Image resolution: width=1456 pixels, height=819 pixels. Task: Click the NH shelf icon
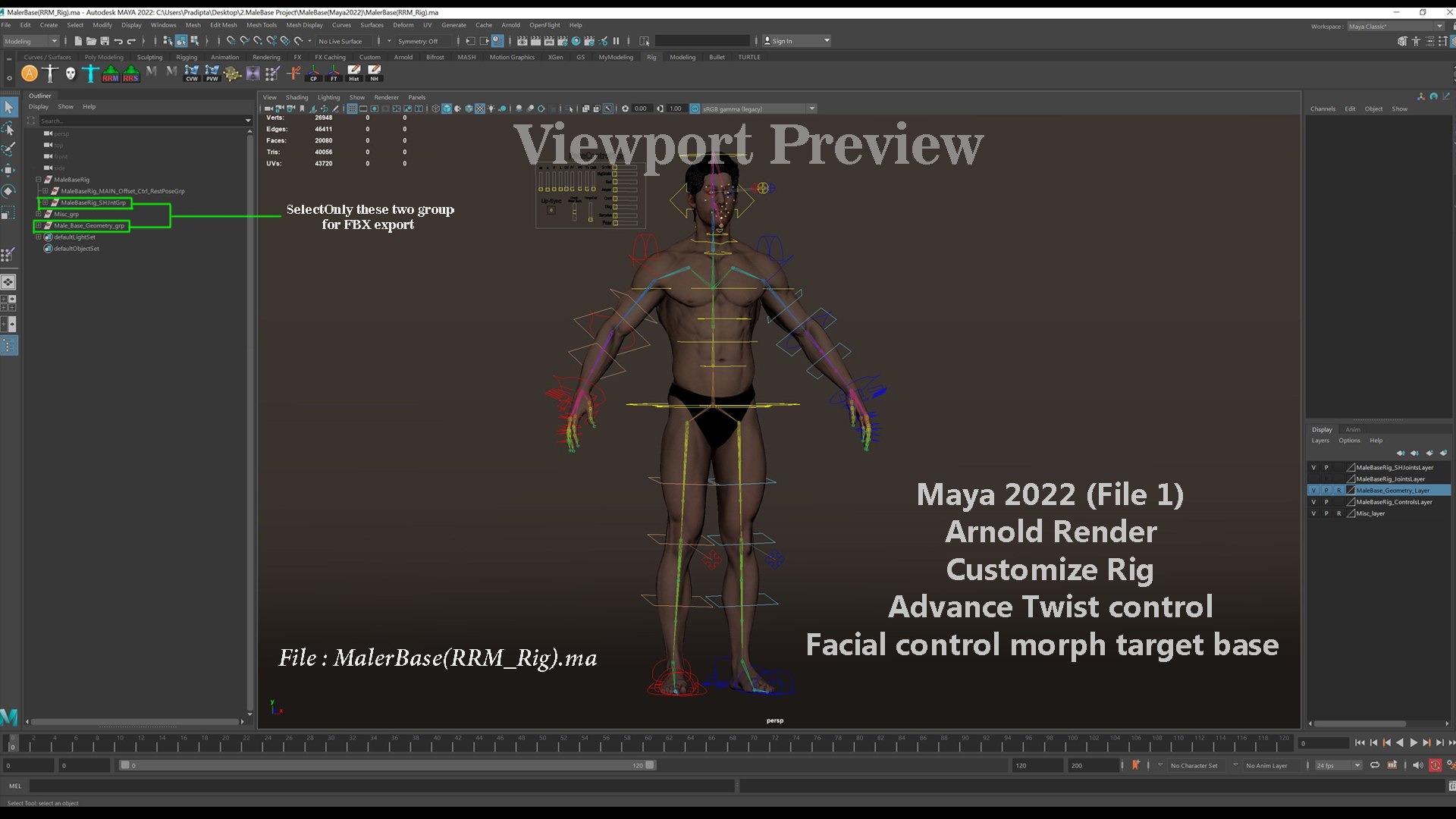[x=374, y=74]
